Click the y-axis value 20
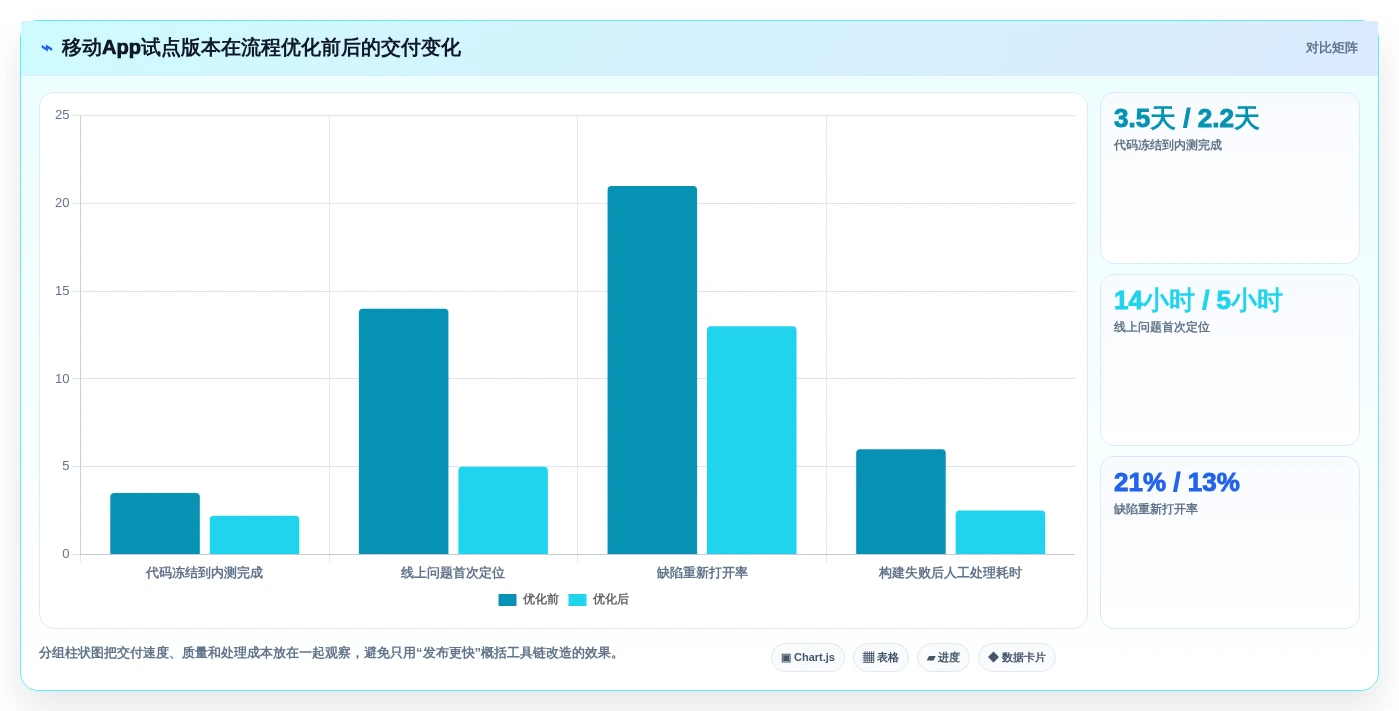 pos(62,203)
